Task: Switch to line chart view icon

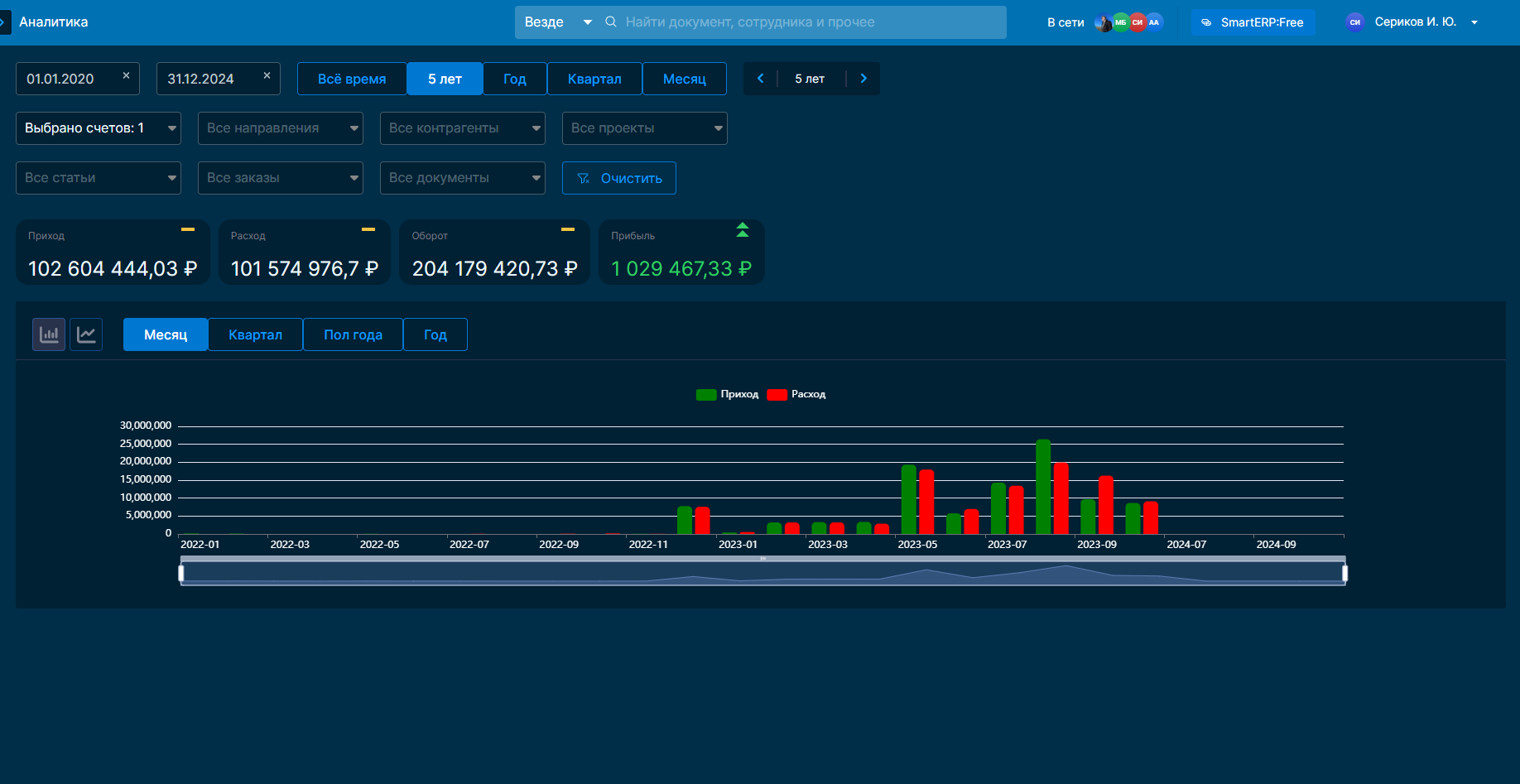Action: pos(86,334)
